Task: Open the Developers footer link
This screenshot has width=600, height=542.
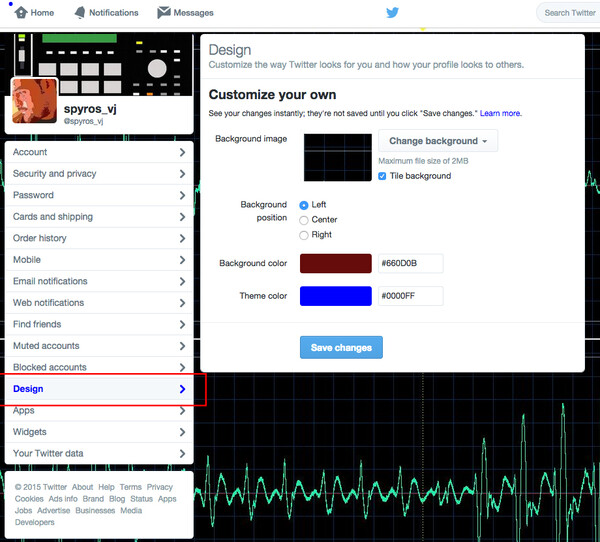Action: (x=34, y=522)
